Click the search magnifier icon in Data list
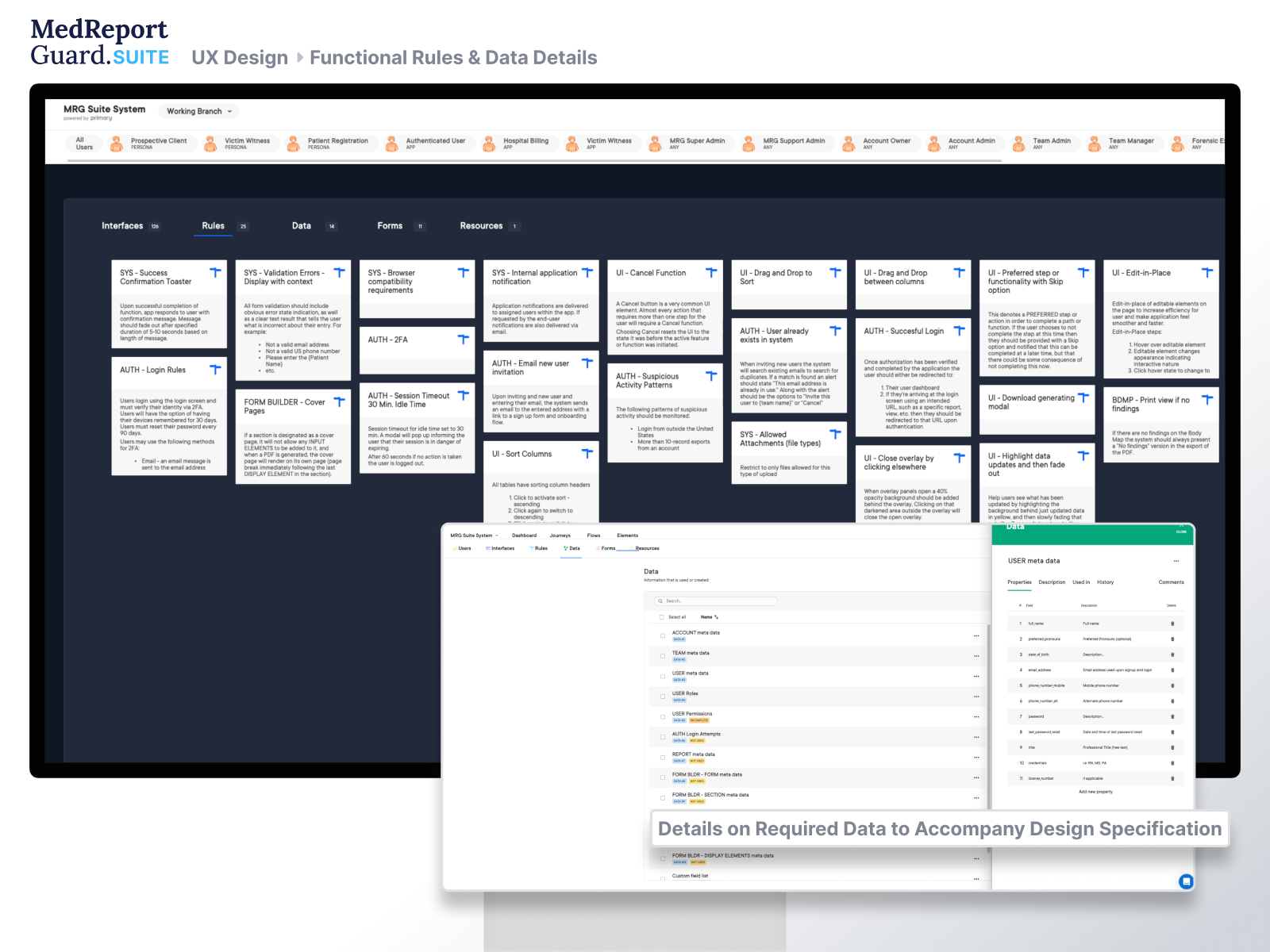1270x952 pixels. [660, 601]
